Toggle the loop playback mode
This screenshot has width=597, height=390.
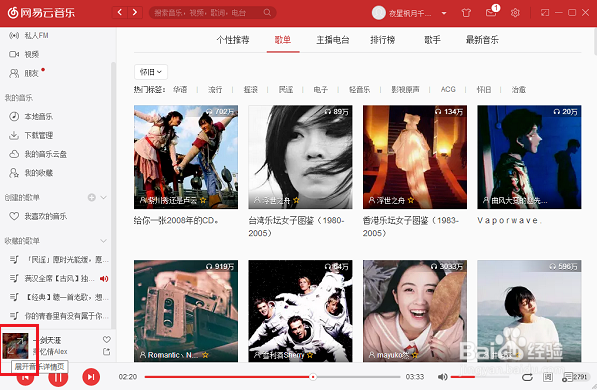[x=527, y=377]
